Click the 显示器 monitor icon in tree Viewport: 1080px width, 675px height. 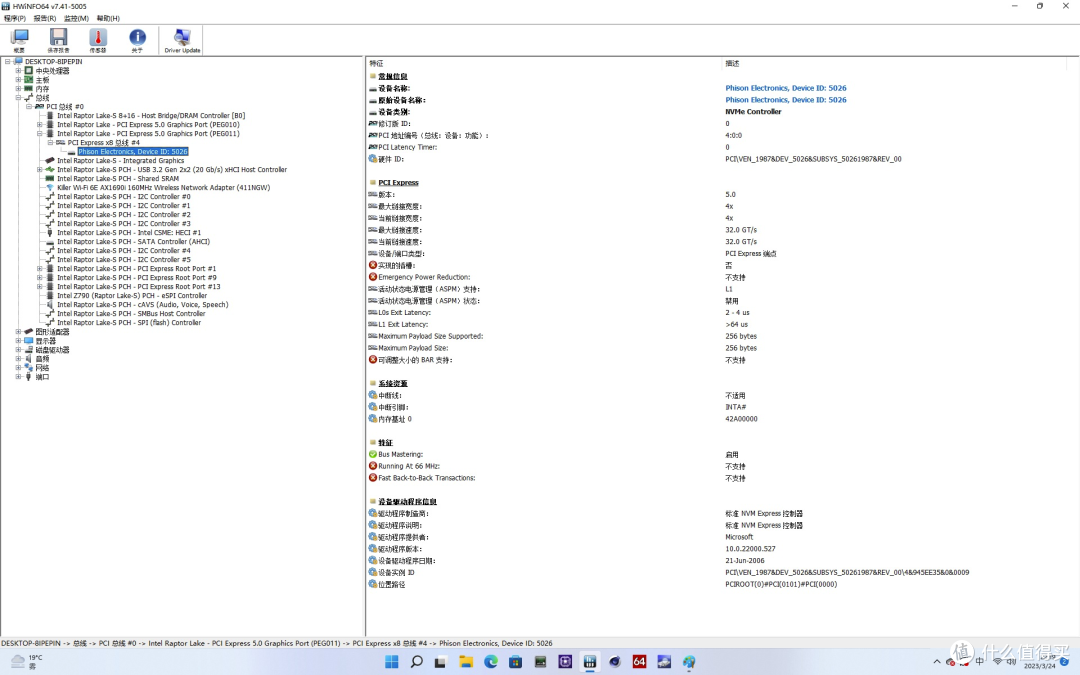29,340
